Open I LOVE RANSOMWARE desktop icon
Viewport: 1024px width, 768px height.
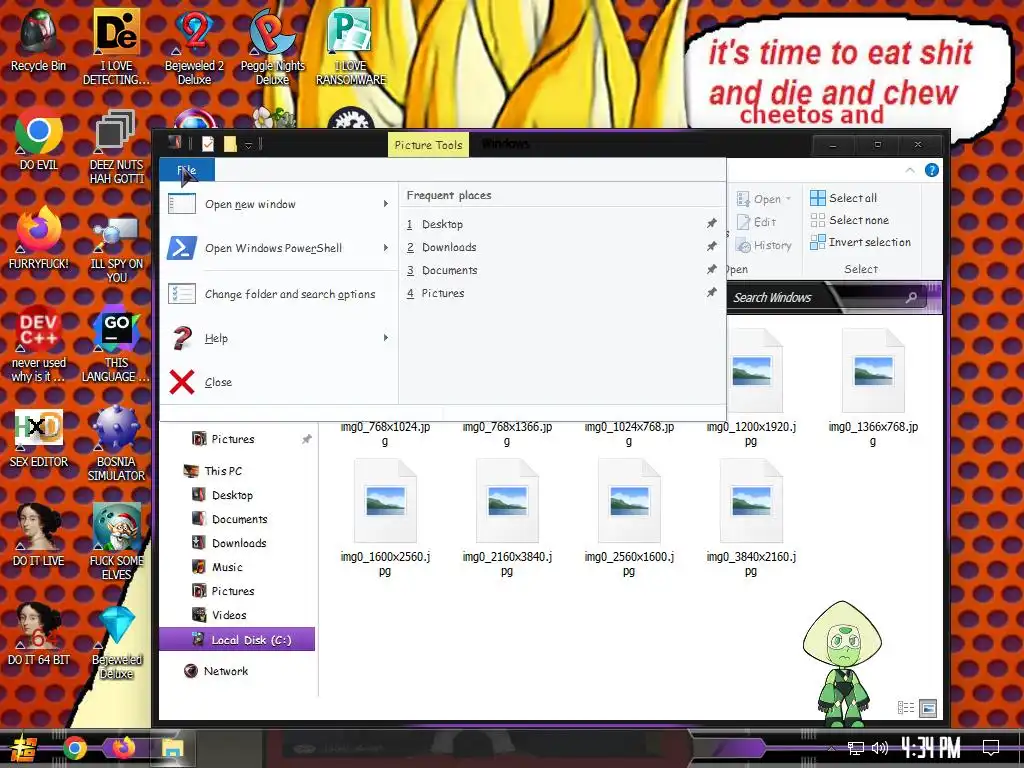pyautogui.click(x=351, y=46)
